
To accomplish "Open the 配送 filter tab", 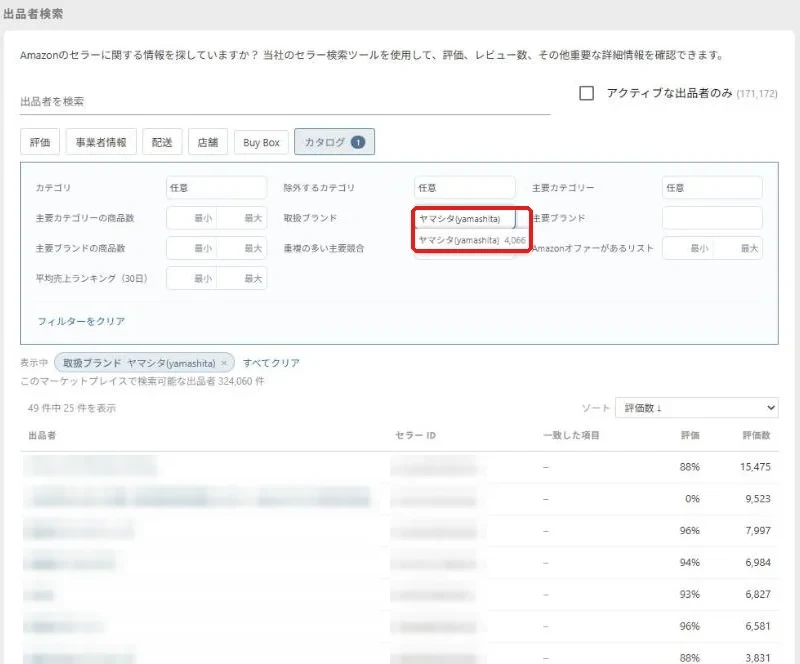I will [162, 142].
